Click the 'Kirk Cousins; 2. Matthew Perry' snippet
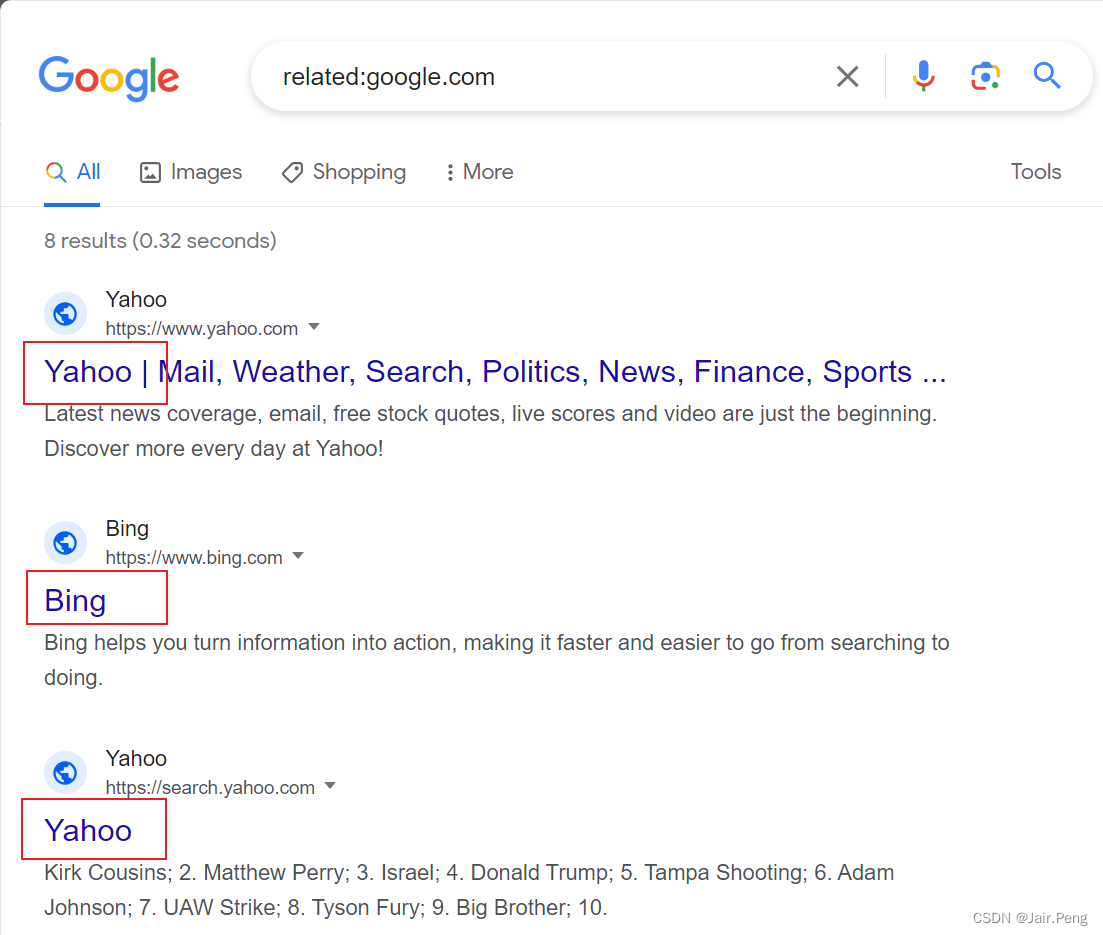 469,890
